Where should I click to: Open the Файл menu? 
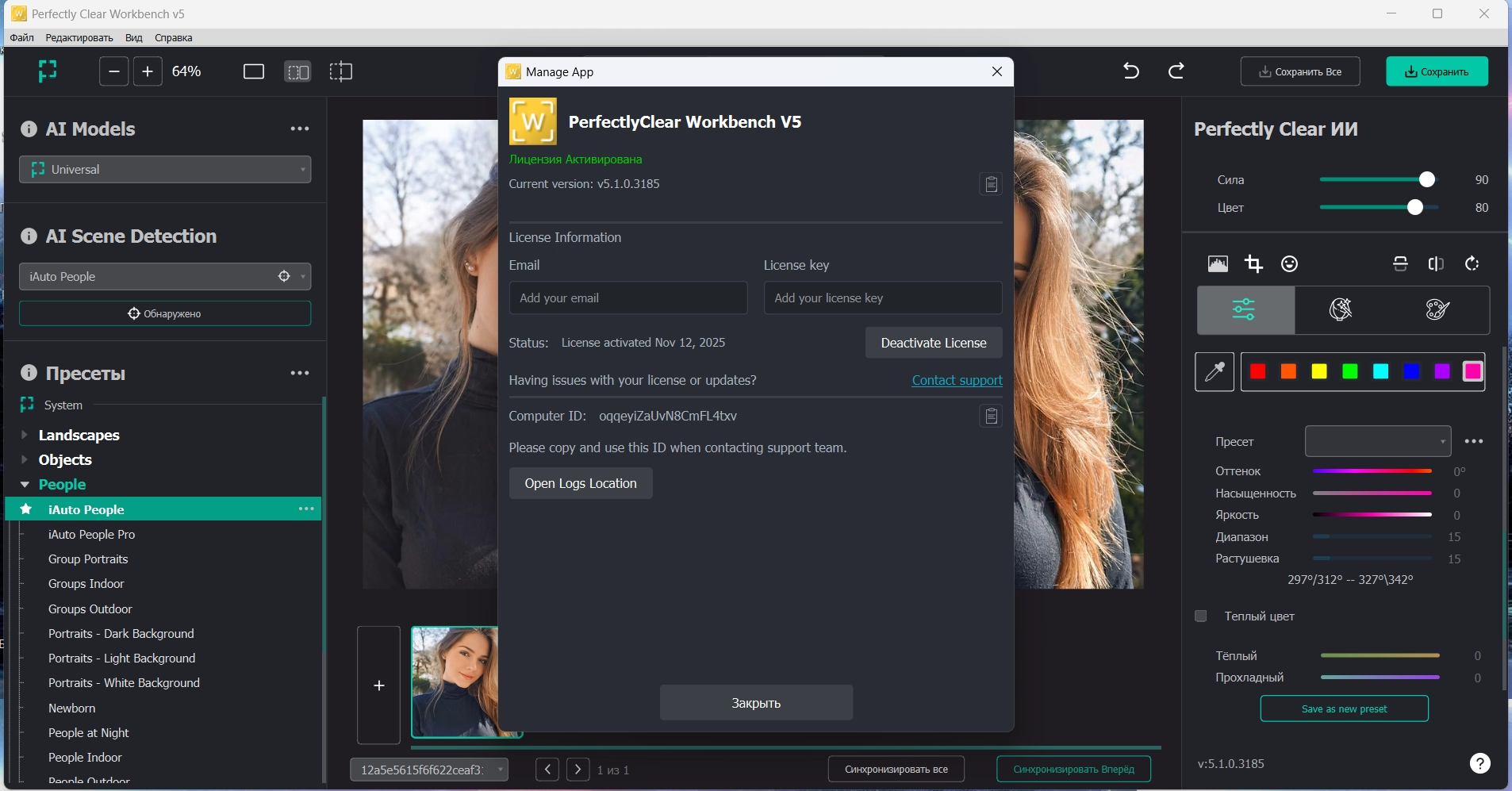22,37
